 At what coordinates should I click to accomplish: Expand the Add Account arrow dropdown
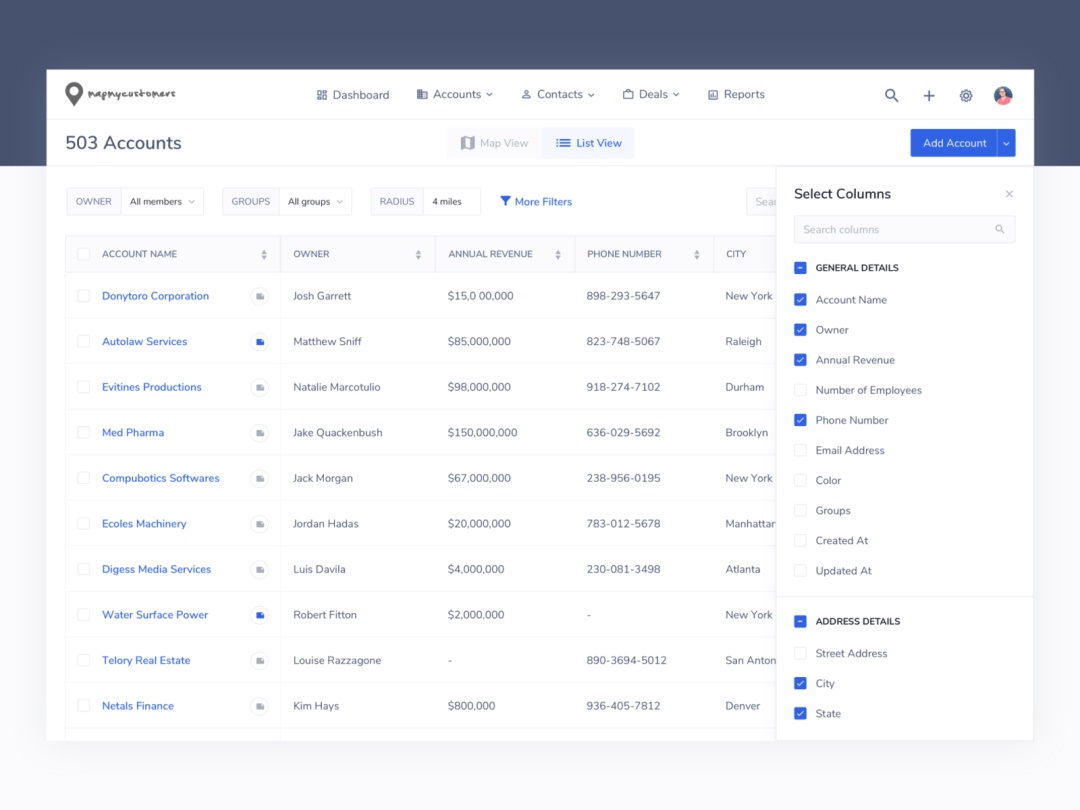1007,143
